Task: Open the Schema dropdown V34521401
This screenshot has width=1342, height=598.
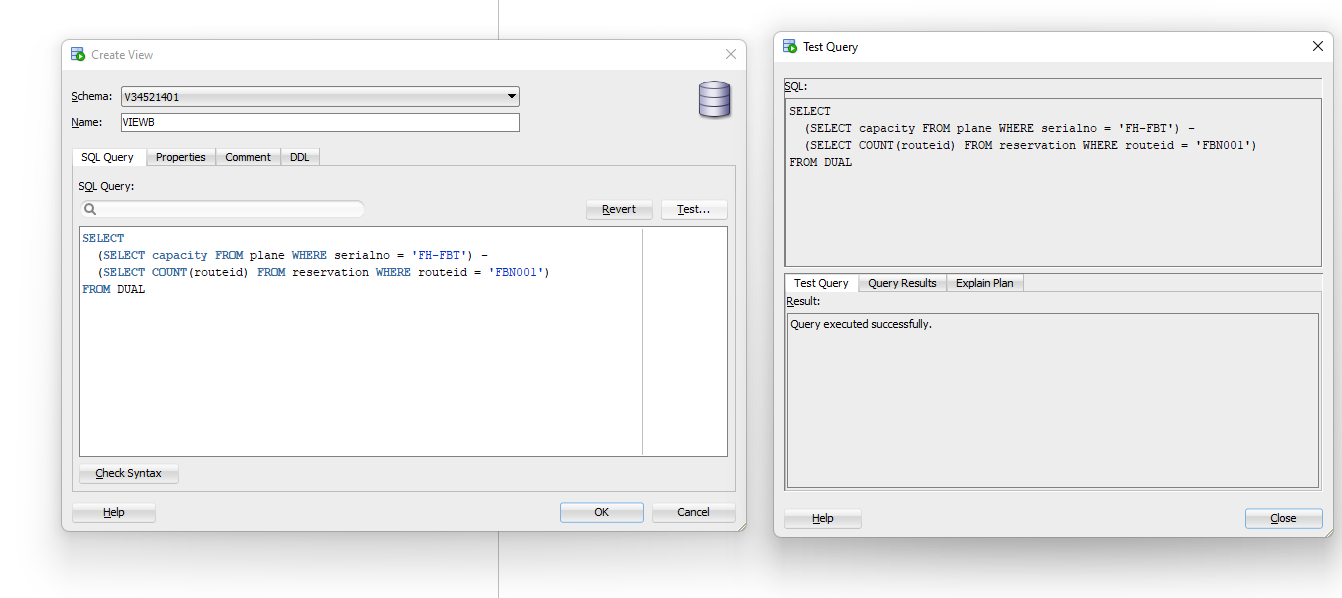Action: [320, 97]
